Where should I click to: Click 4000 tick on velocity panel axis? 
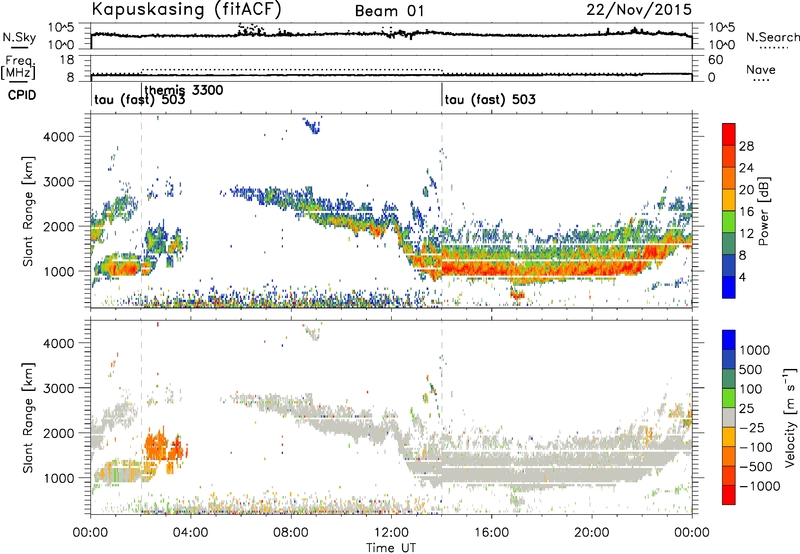pos(59,343)
